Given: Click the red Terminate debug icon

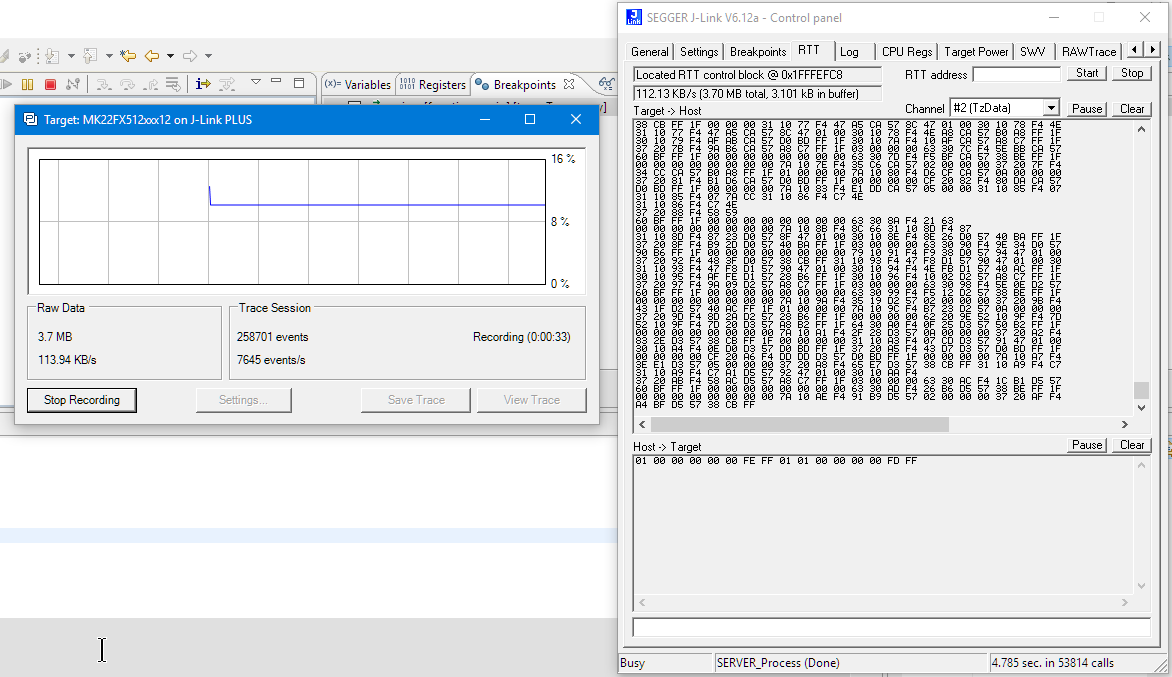Looking at the screenshot, I should [50, 85].
